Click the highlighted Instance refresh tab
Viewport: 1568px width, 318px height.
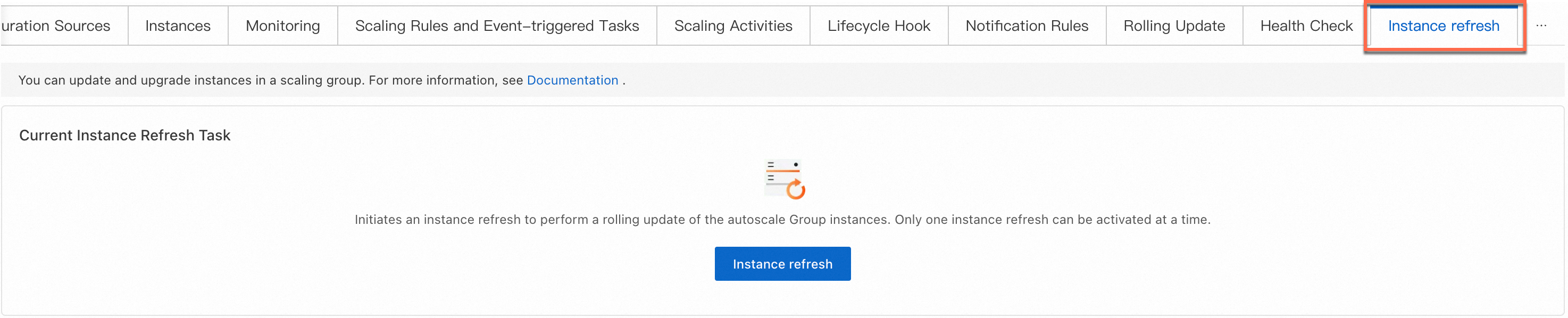click(x=1443, y=26)
